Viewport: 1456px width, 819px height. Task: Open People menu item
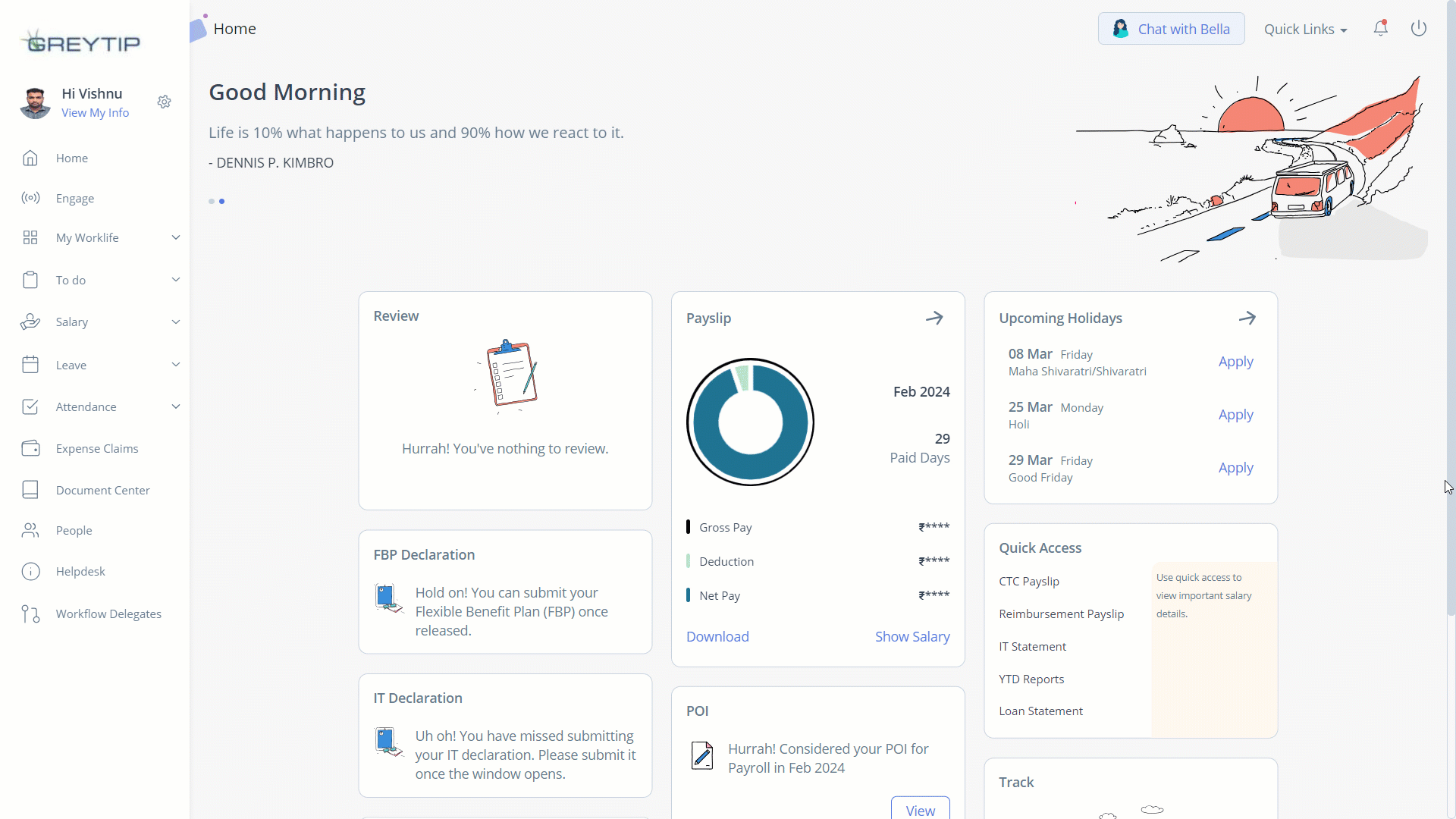click(x=74, y=530)
